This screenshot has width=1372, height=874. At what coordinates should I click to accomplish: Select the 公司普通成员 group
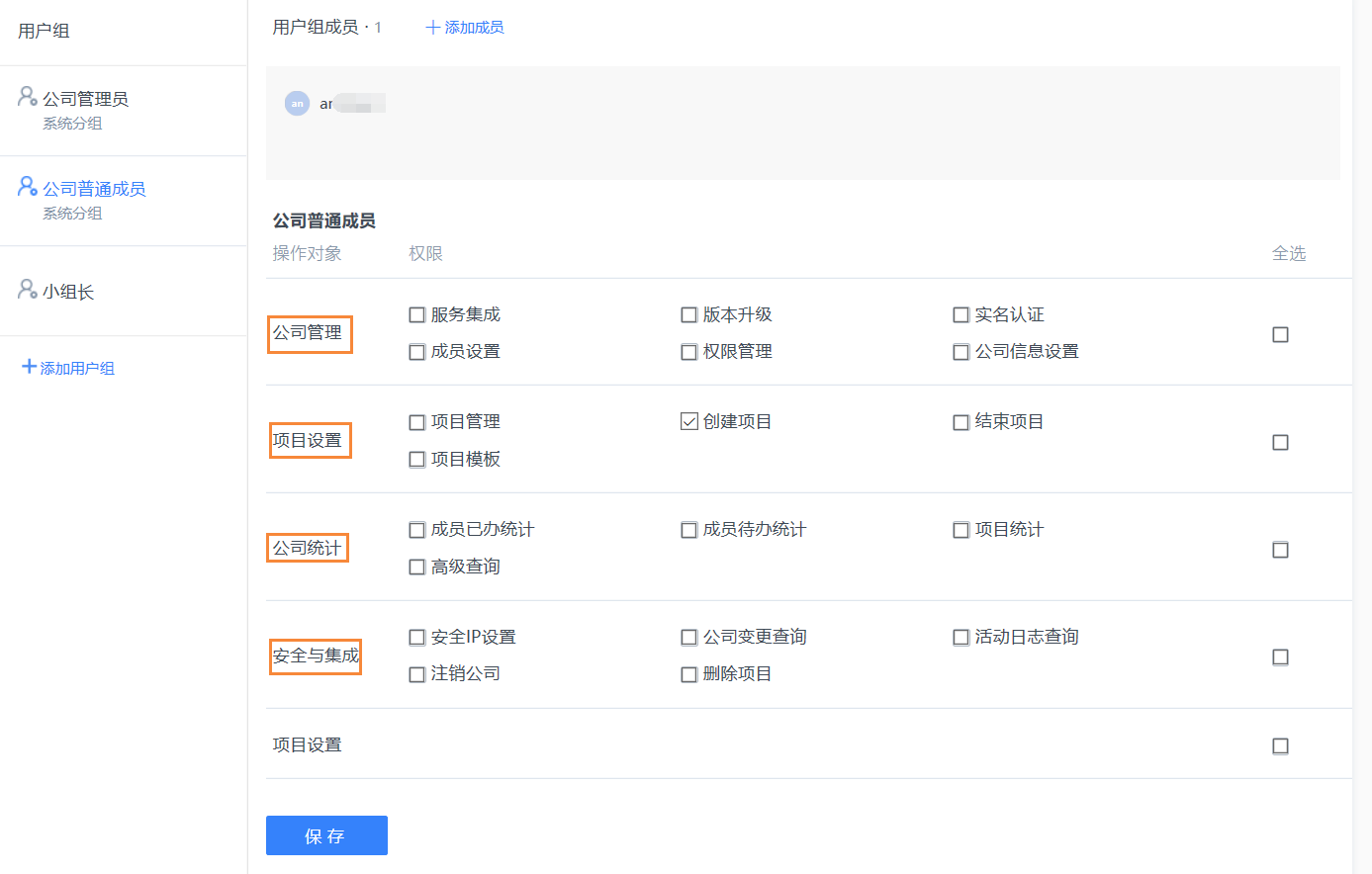coord(124,200)
